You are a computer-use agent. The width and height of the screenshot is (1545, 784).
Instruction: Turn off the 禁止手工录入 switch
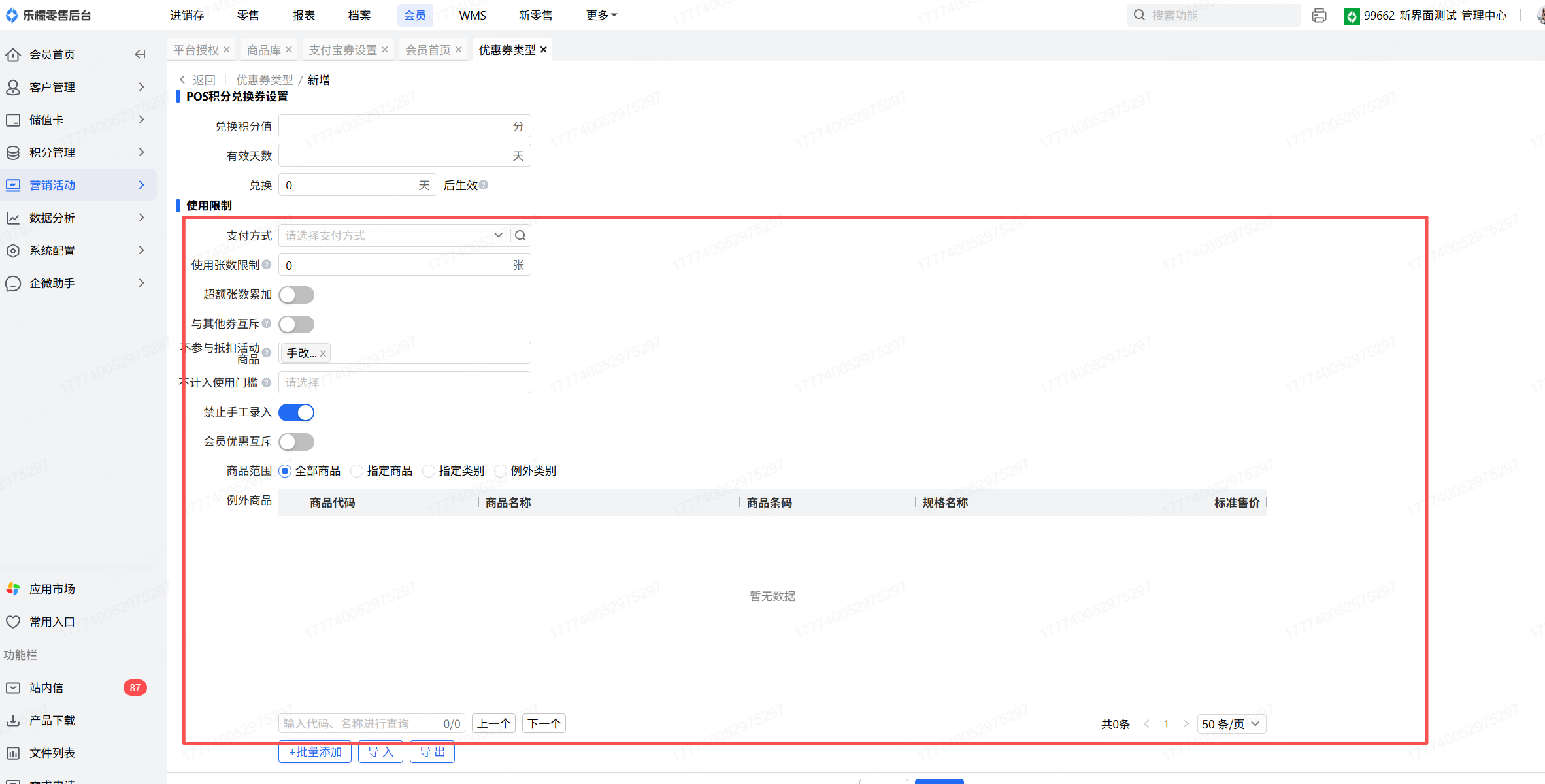coord(296,412)
